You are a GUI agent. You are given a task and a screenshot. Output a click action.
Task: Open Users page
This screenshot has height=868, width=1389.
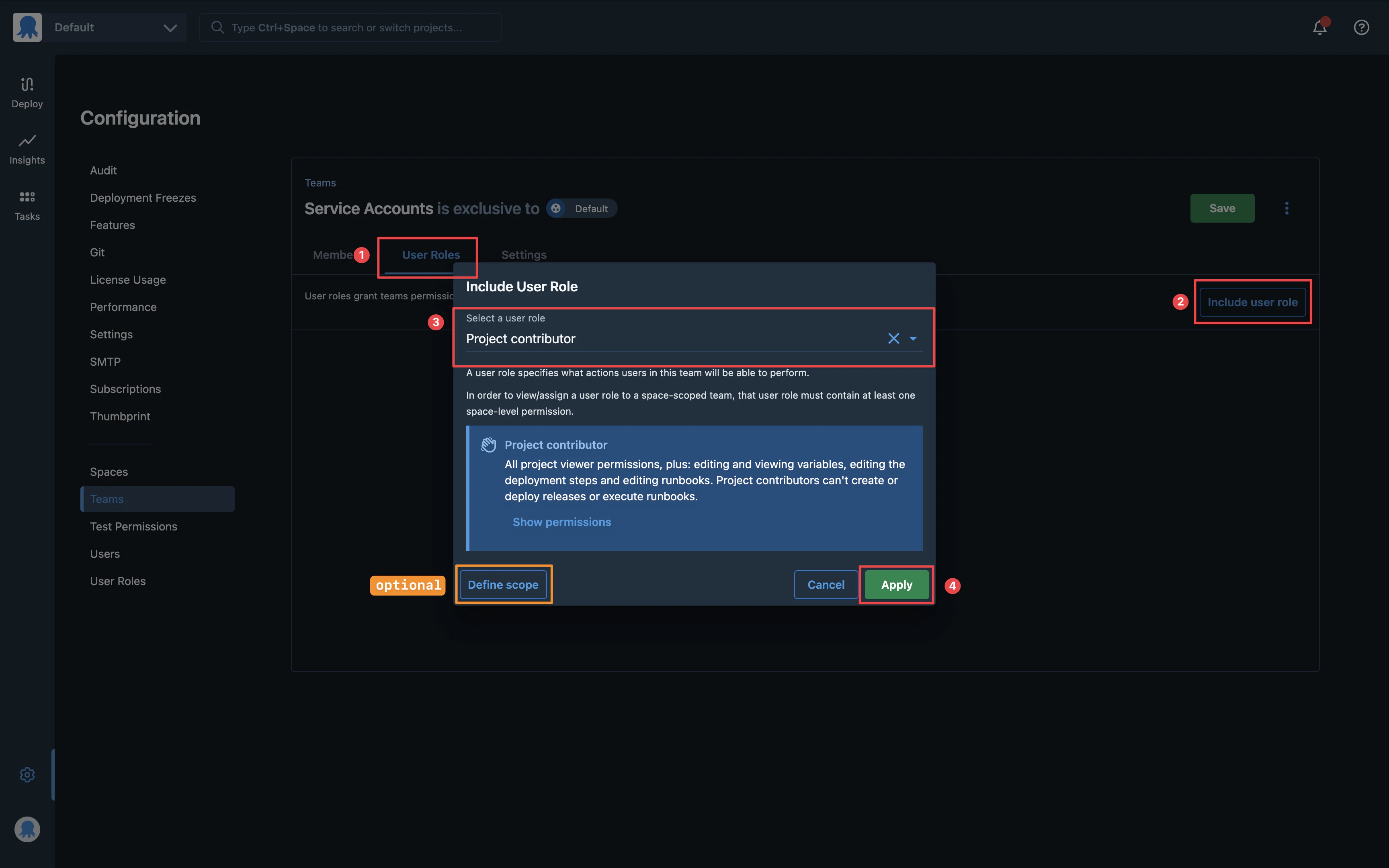[x=104, y=554]
